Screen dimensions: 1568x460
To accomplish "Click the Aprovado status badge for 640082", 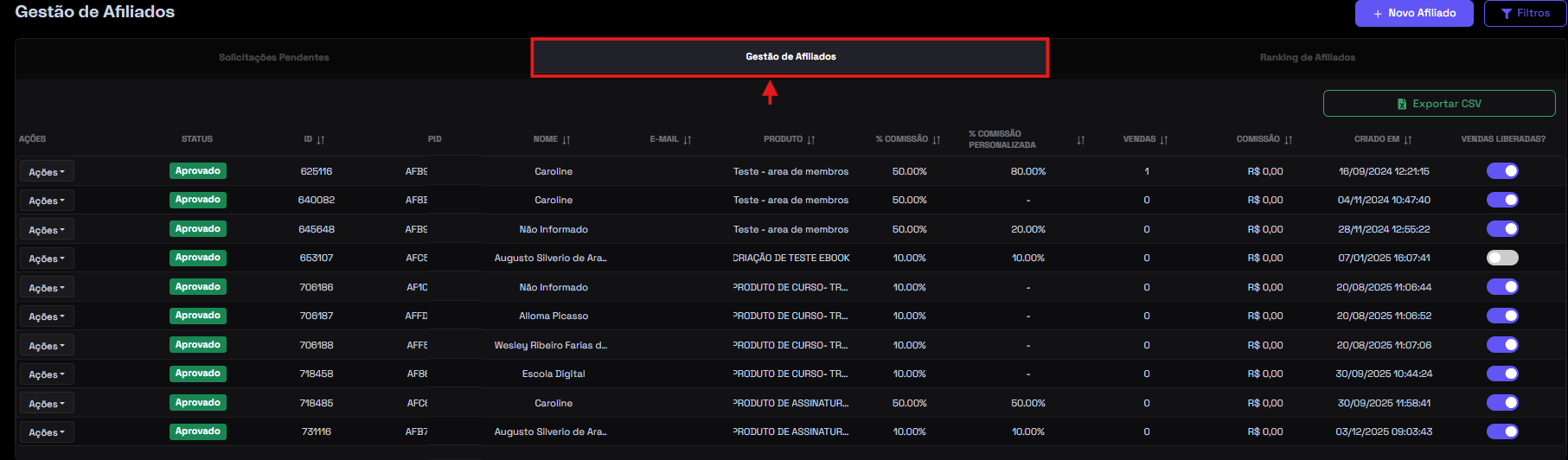I will click(x=198, y=200).
